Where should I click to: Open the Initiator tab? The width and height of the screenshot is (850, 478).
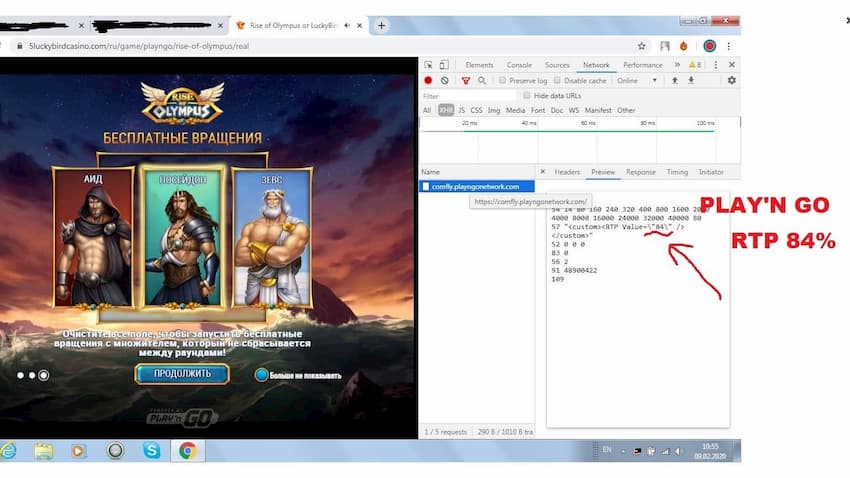[x=711, y=172]
